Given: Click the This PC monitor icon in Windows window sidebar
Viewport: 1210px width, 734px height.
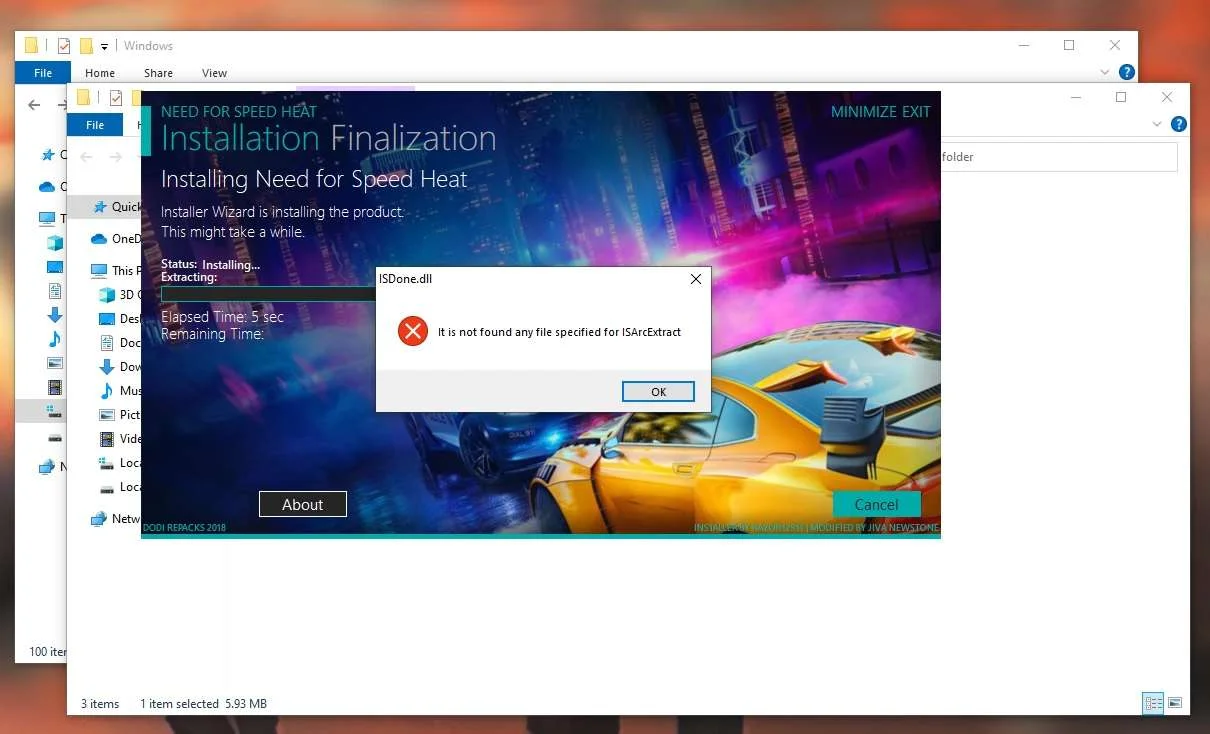Looking at the screenshot, I should point(46,218).
